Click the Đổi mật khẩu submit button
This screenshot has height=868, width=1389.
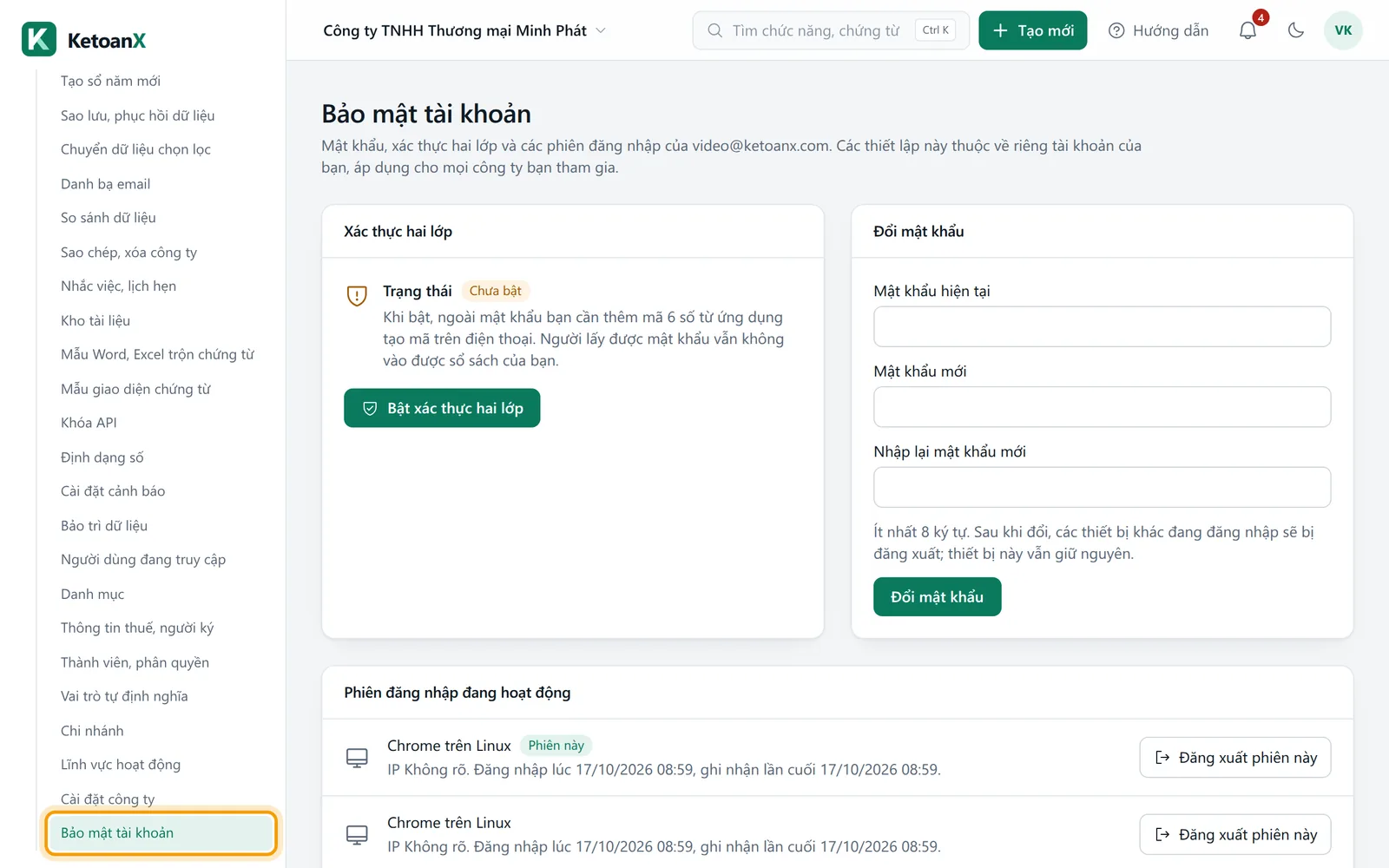tap(937, 597)
